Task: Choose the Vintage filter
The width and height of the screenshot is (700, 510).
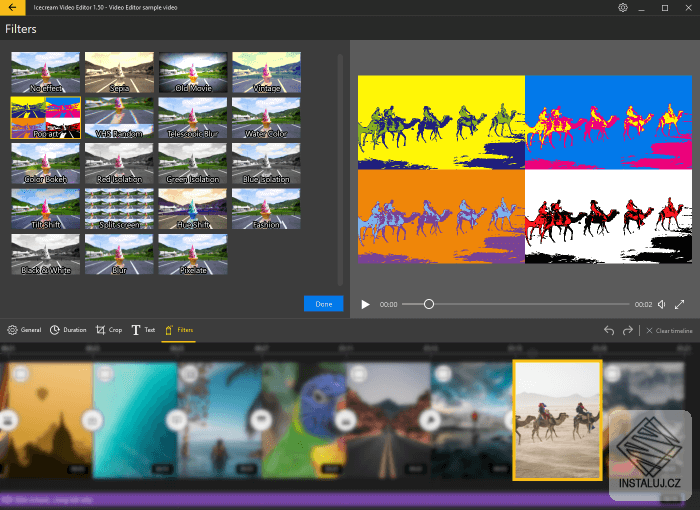Action: (267, 72)
